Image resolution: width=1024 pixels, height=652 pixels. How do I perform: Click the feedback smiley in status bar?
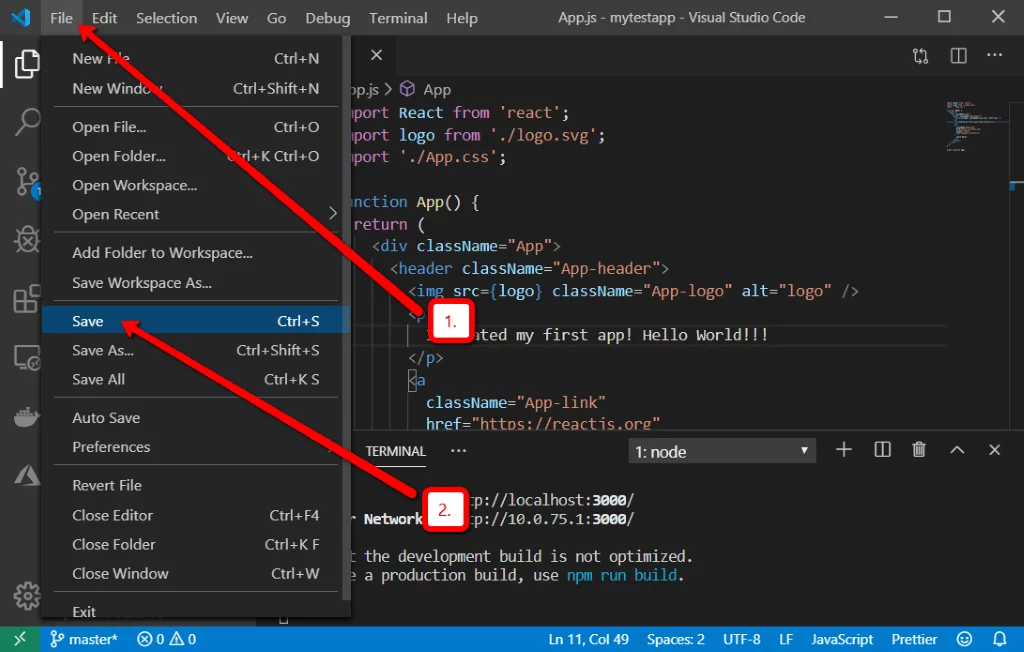pos(964,639)
